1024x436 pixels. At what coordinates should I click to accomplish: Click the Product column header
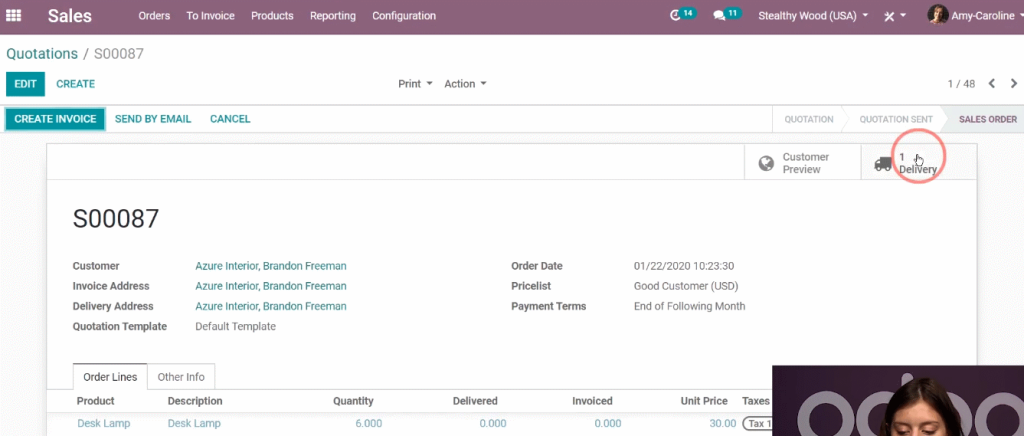[95, 401]
